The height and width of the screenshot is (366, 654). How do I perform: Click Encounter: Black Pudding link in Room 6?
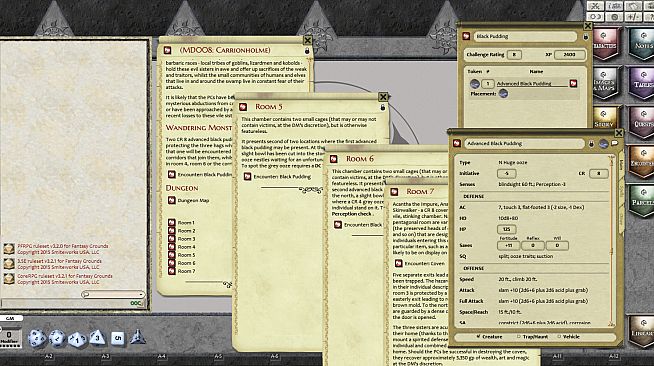pos(363,225)
